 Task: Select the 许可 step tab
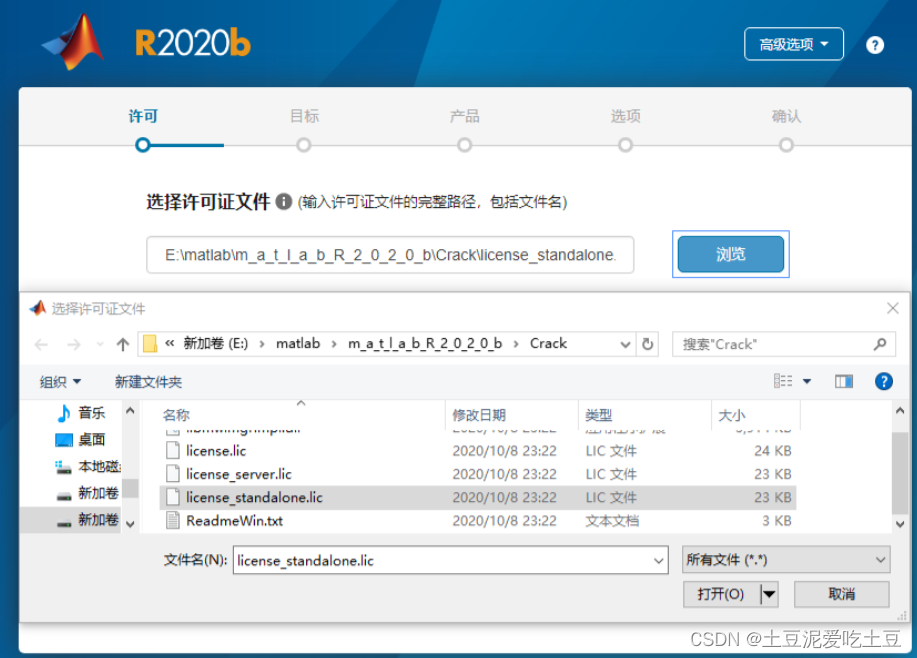point(143,116)
